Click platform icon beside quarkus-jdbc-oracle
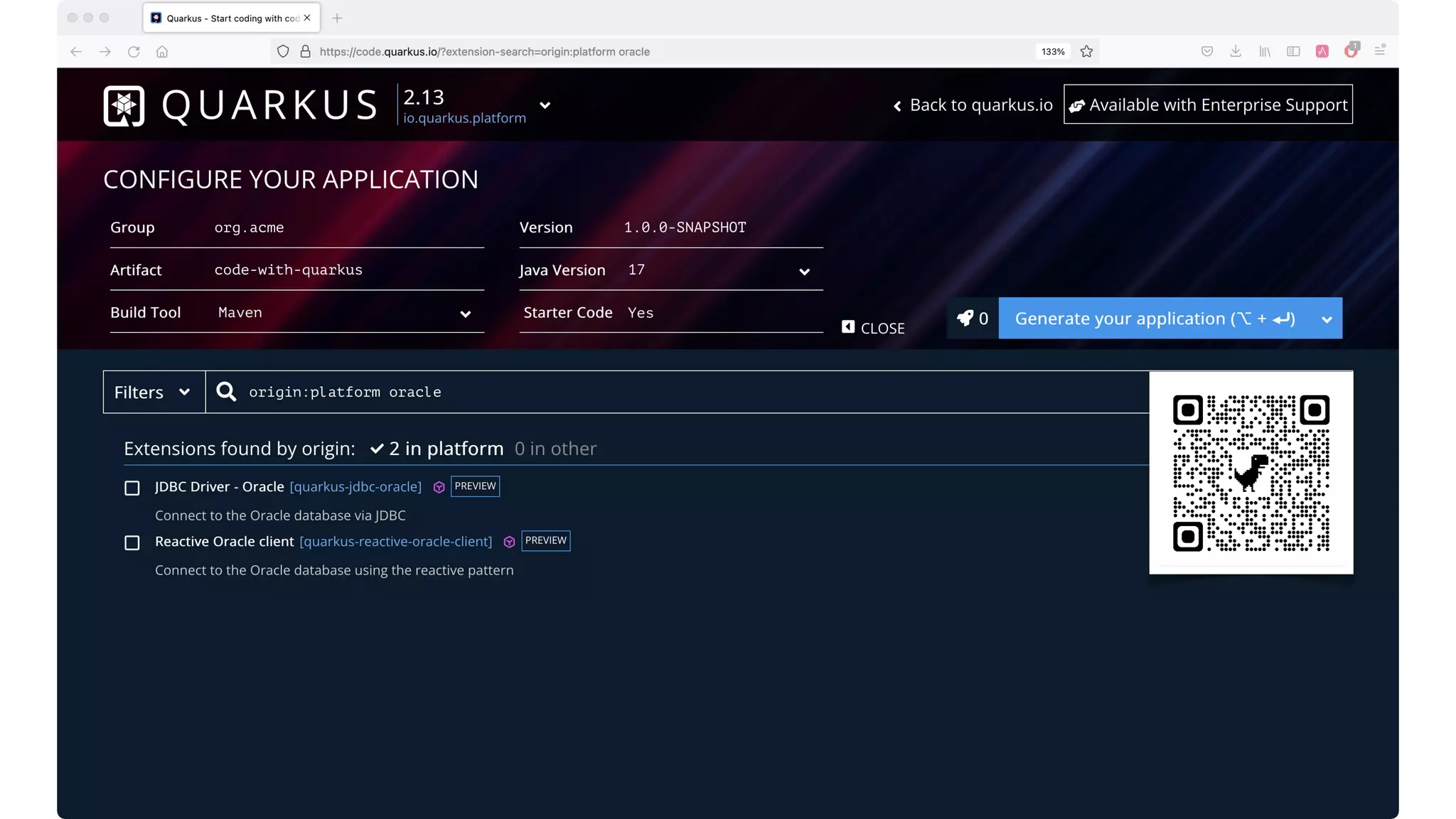 tap(439, 487)
